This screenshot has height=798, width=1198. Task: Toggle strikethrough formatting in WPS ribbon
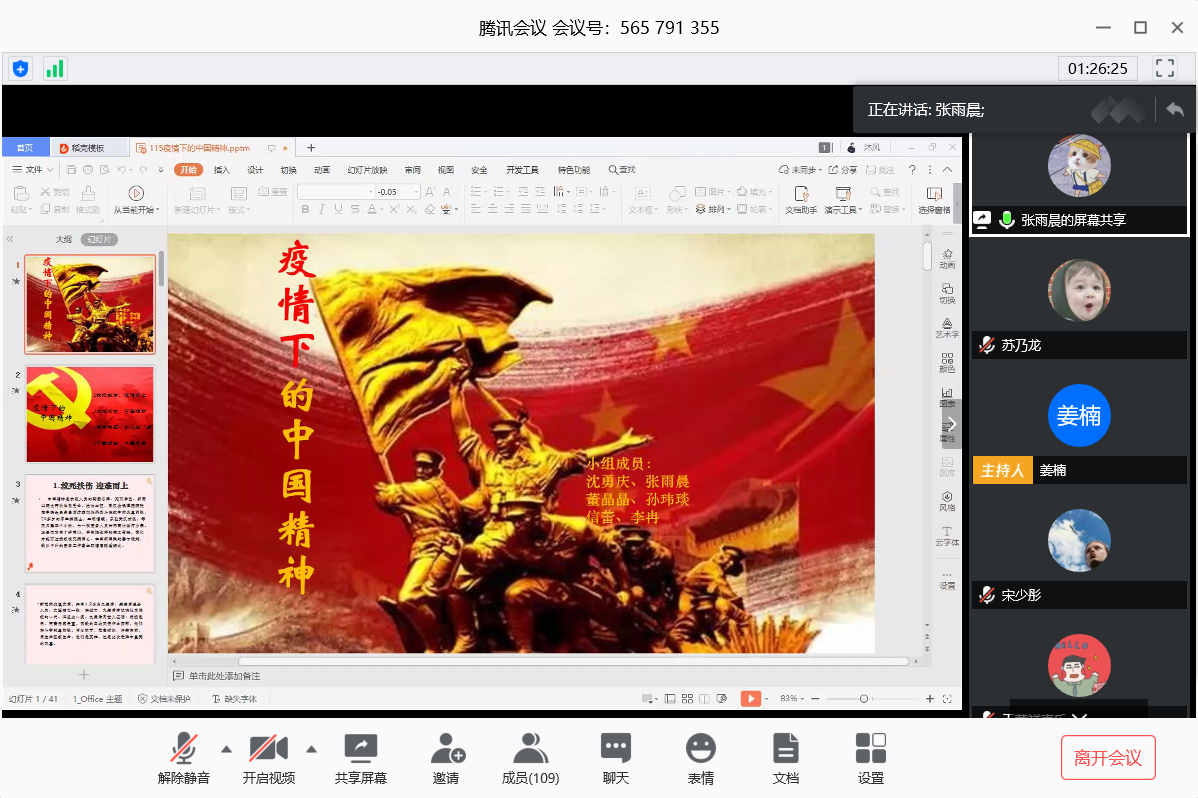click(355, 209)
